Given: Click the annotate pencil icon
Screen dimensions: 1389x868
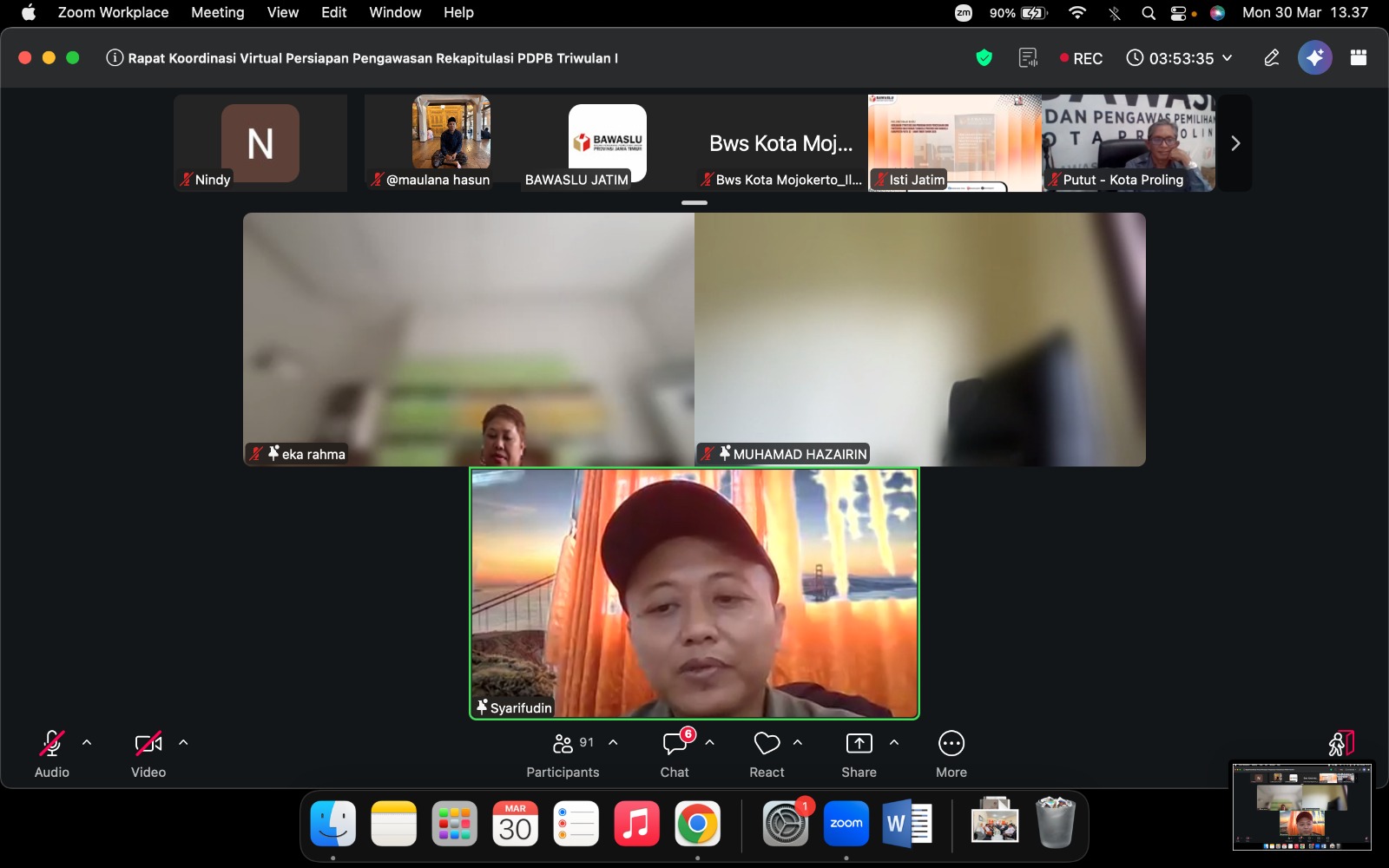Looking at the screenshot, I should [x=1271, y=58].
